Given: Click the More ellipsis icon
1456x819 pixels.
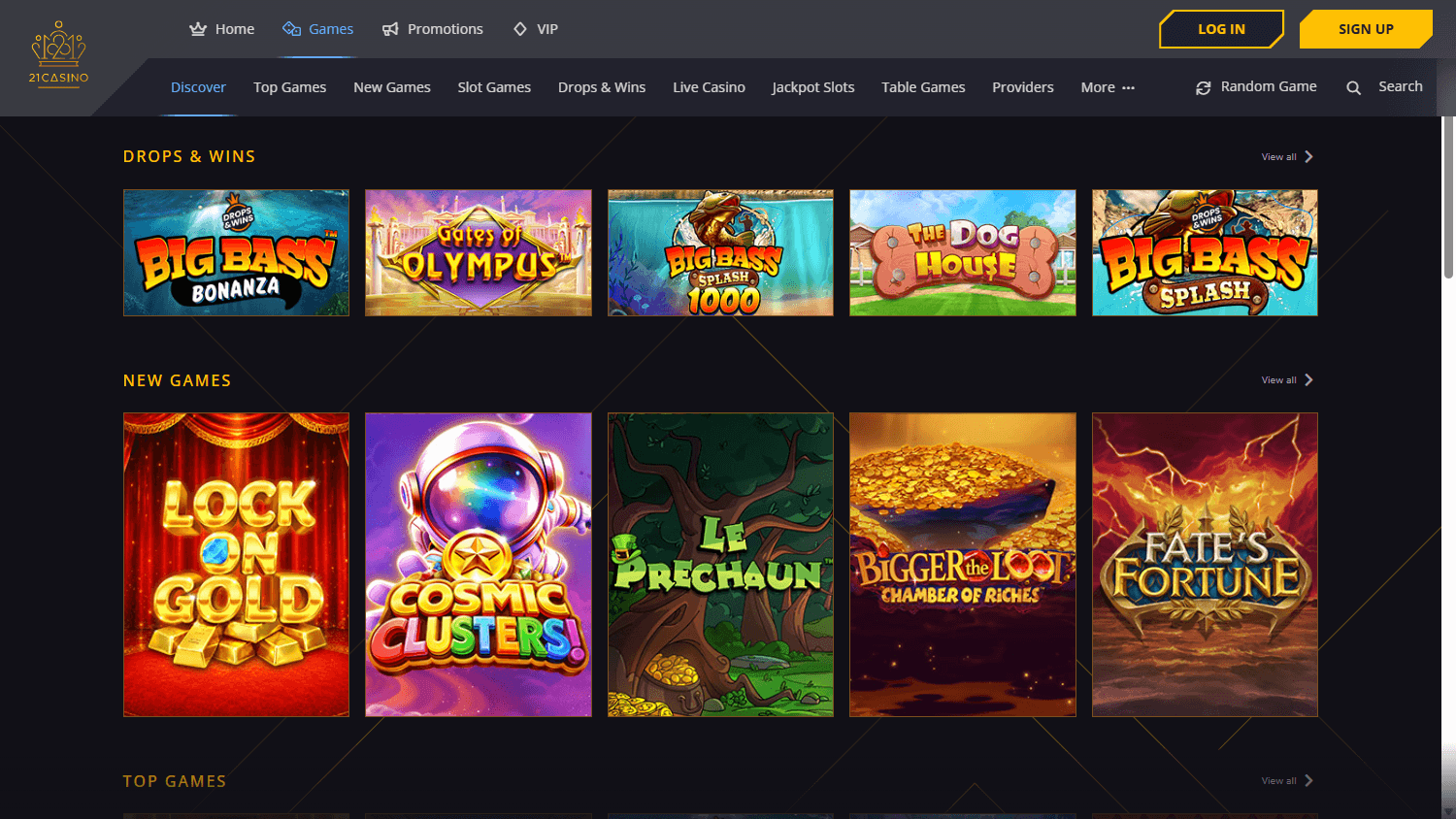Looking at the screenshot, I should (x=1128, y=87).
